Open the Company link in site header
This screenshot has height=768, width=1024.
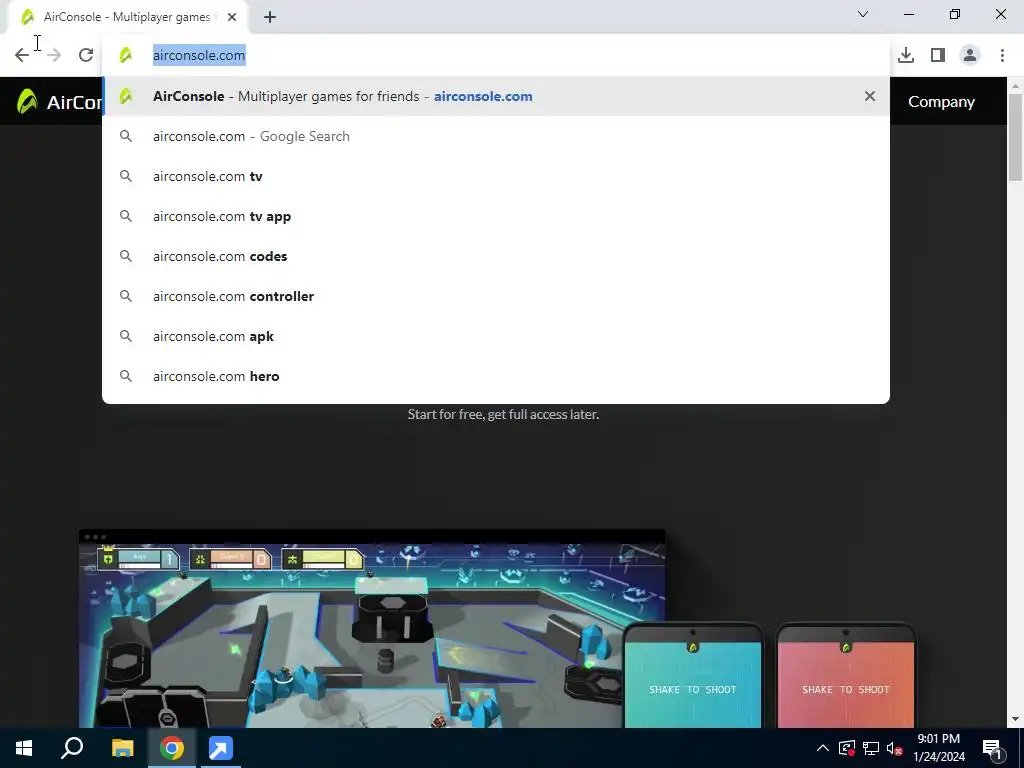(x=941, y=102)
